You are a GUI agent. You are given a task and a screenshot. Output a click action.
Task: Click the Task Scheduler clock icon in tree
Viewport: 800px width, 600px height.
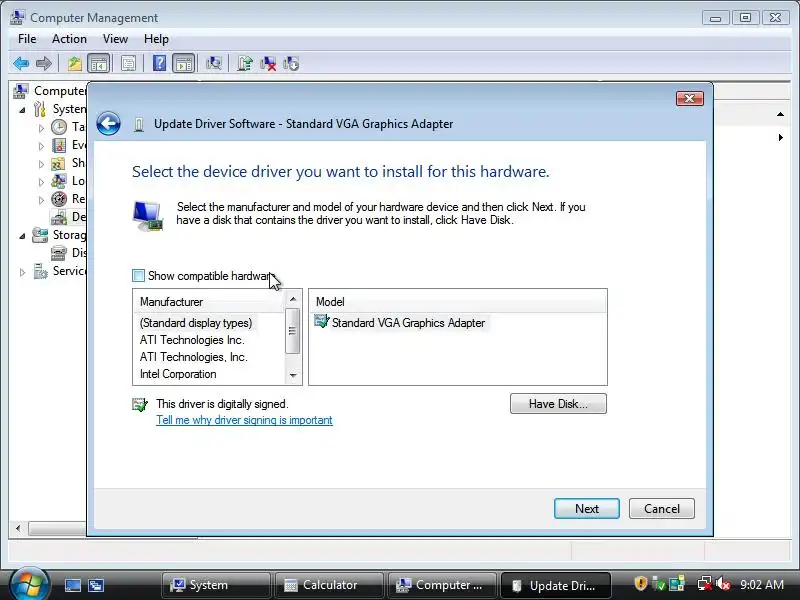point(59,127)
